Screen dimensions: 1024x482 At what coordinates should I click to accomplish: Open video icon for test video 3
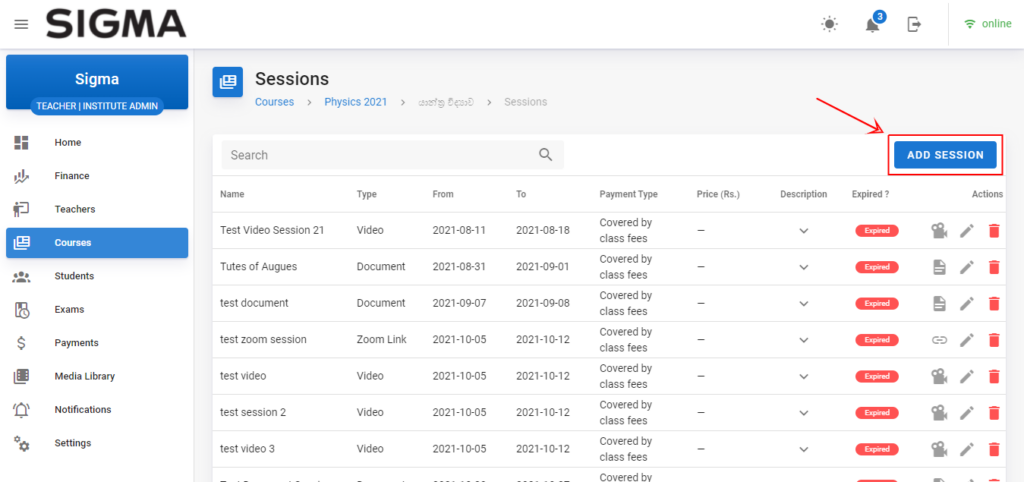939,450
